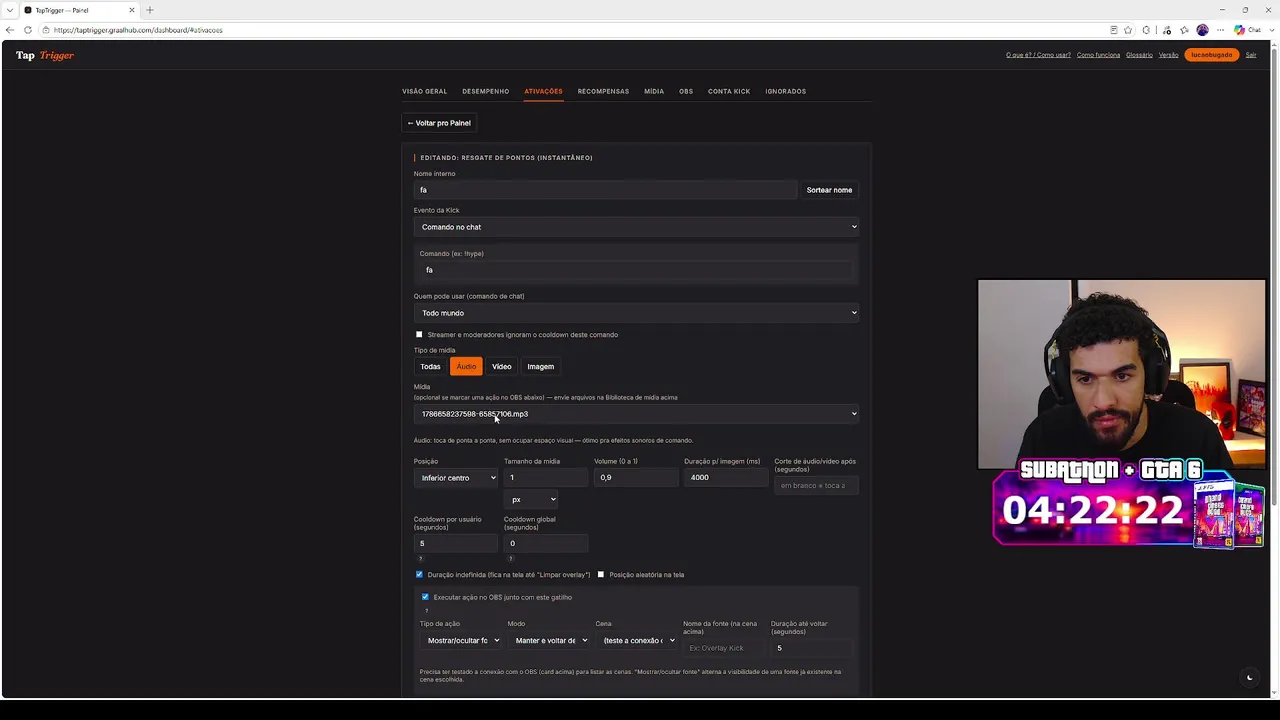Open the Modo dropdown
Image resolution: width=1280 pixels, height=720 pixels.
(x=549, y=640)
